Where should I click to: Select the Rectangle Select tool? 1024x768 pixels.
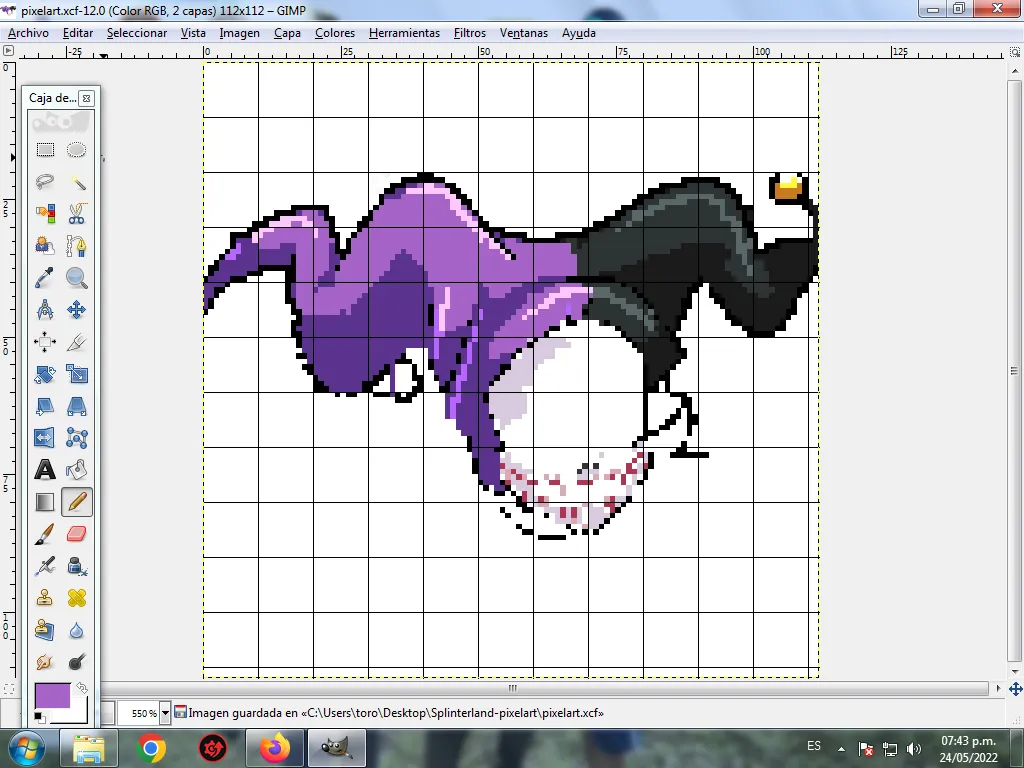tap(45, 150)
